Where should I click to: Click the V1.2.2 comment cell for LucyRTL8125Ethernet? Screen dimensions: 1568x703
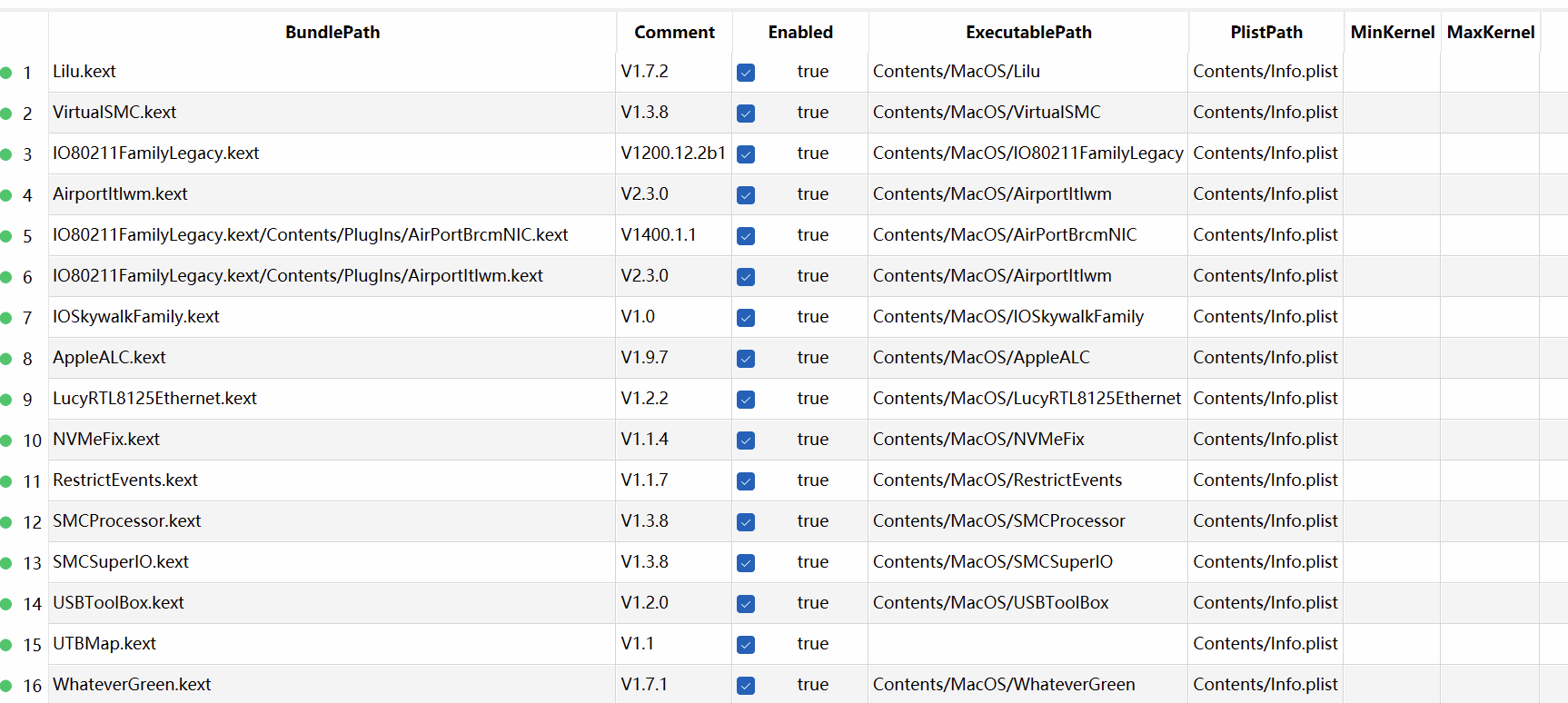(x=645, y=399)
